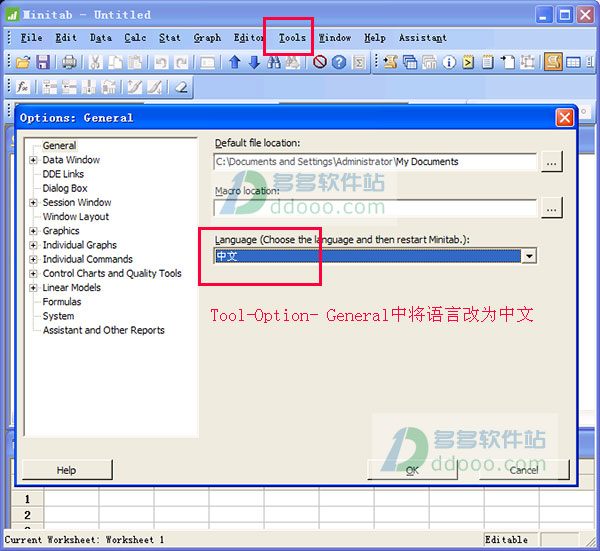
Task: Click the Show Session Folder scroll icon
Action: tap(391, 62)
